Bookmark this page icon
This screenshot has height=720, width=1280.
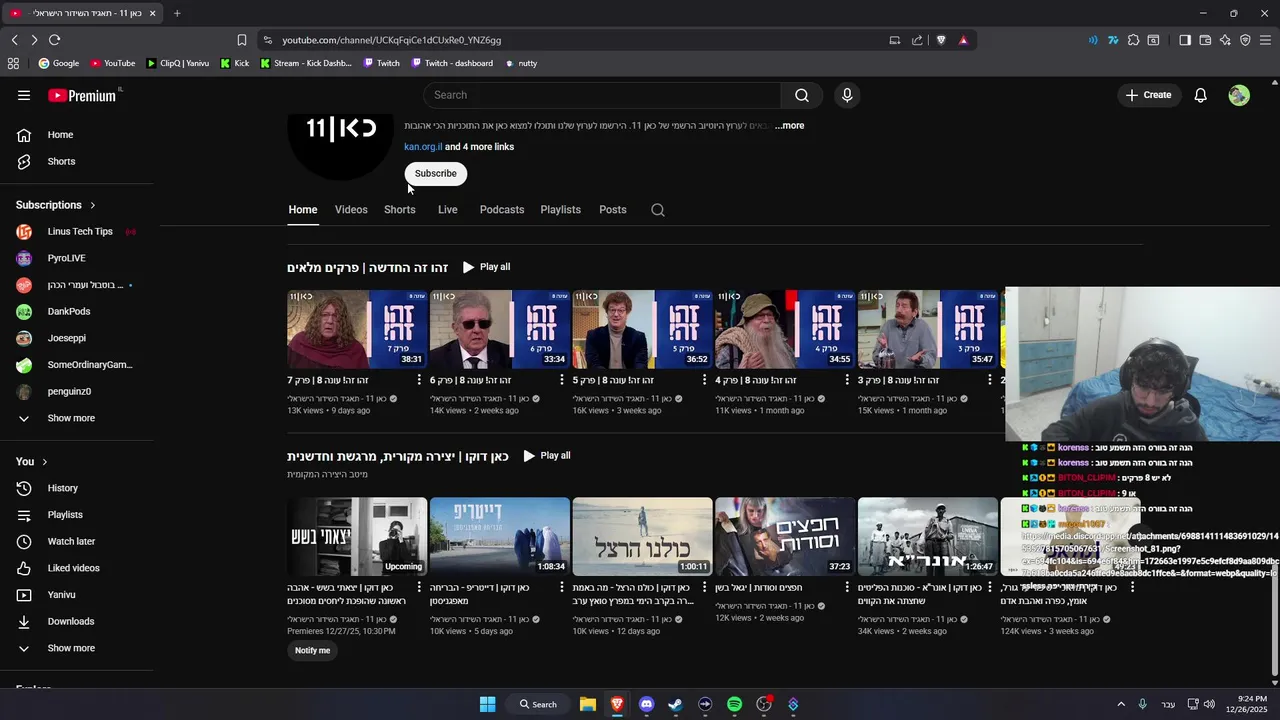[x=241, y=40]
